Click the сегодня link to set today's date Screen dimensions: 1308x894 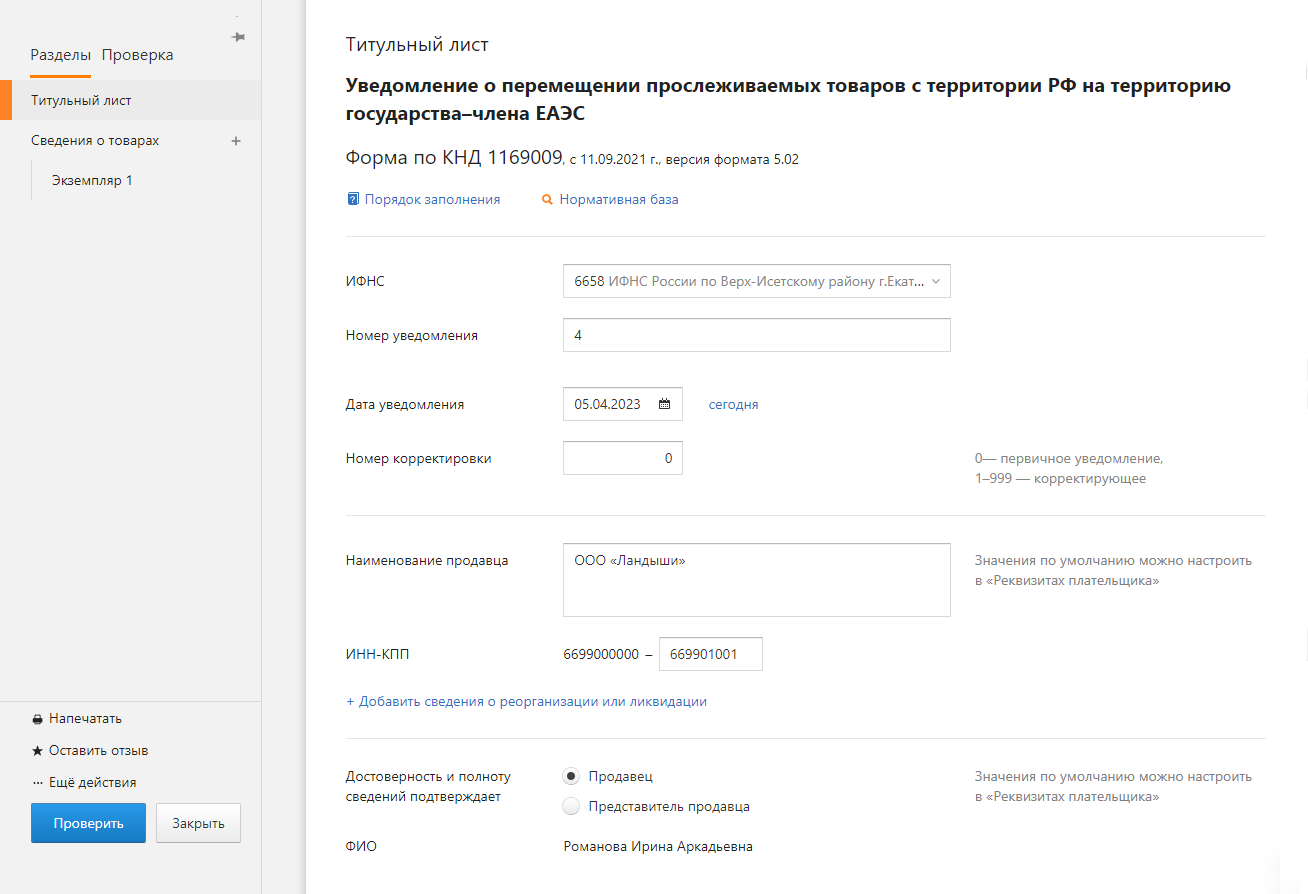[x=733, y=404]
